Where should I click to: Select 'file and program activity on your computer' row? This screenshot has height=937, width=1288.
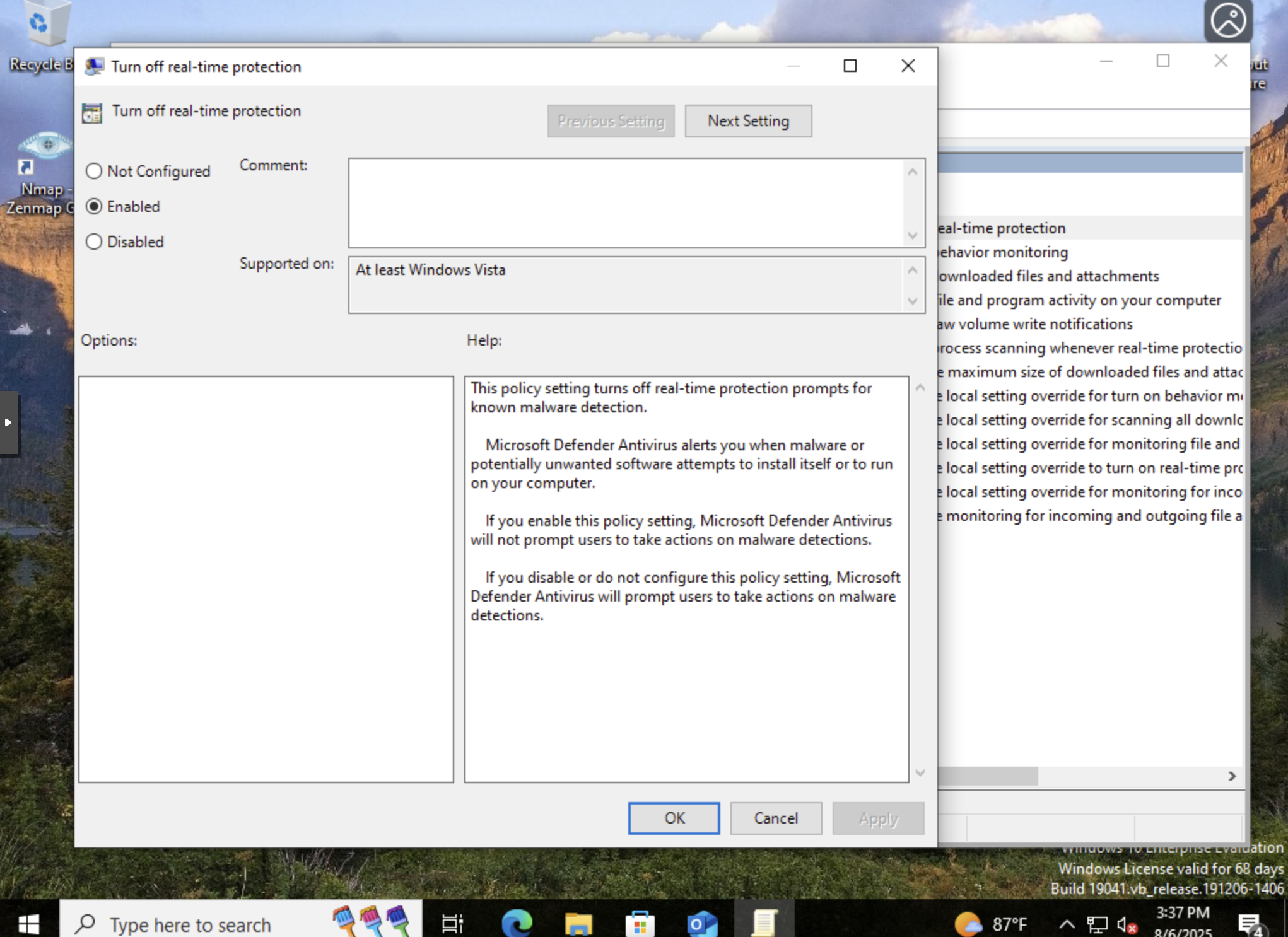tap(1090, 300)
